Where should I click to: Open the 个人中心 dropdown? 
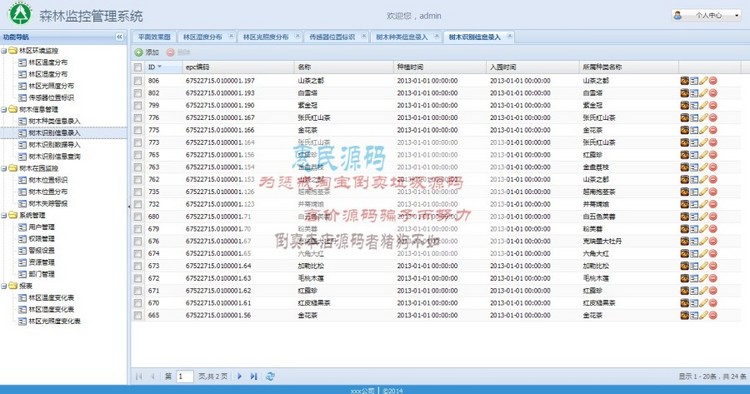(x=706, y=15)
